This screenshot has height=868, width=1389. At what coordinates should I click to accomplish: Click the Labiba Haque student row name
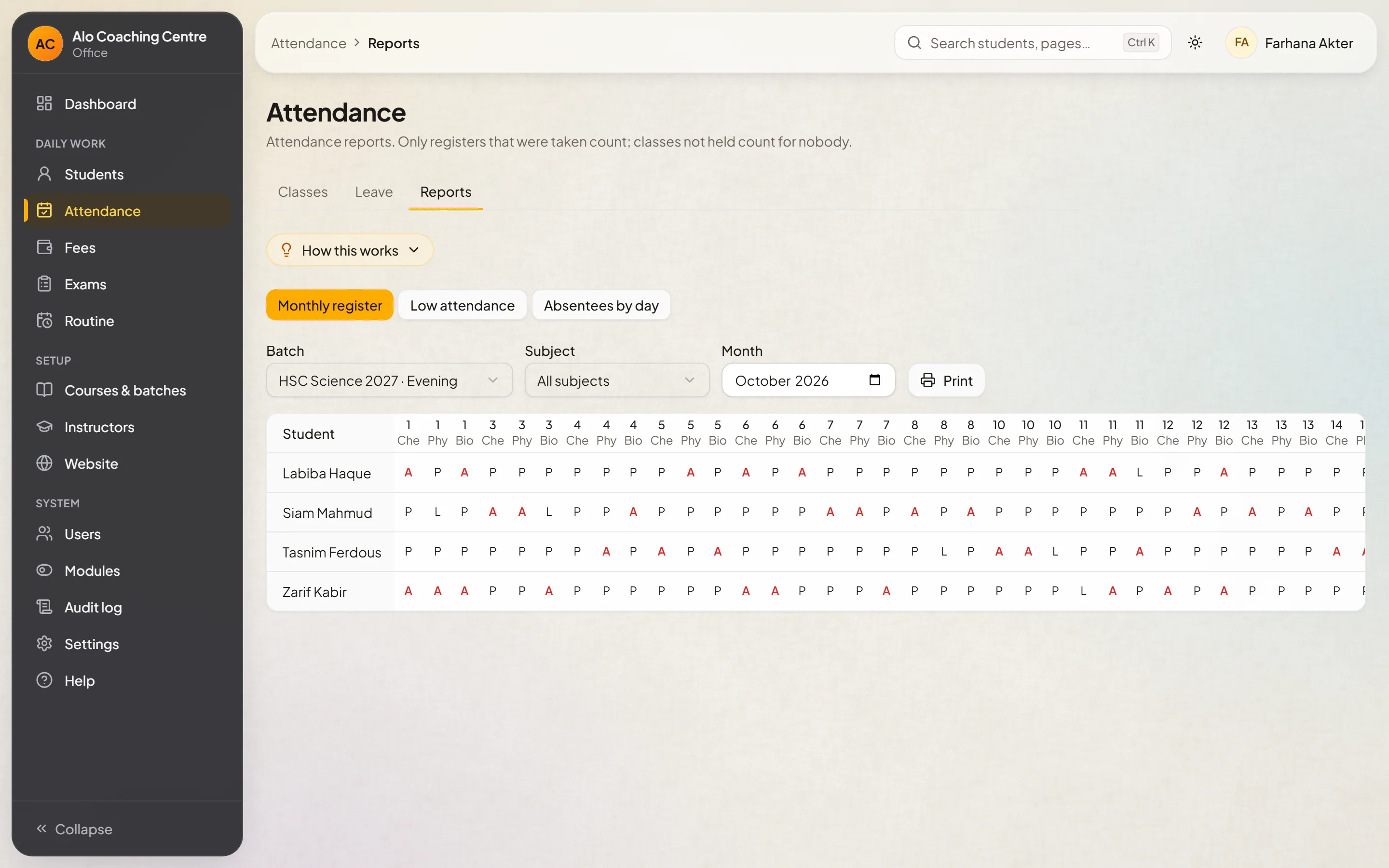coord(327,474)
